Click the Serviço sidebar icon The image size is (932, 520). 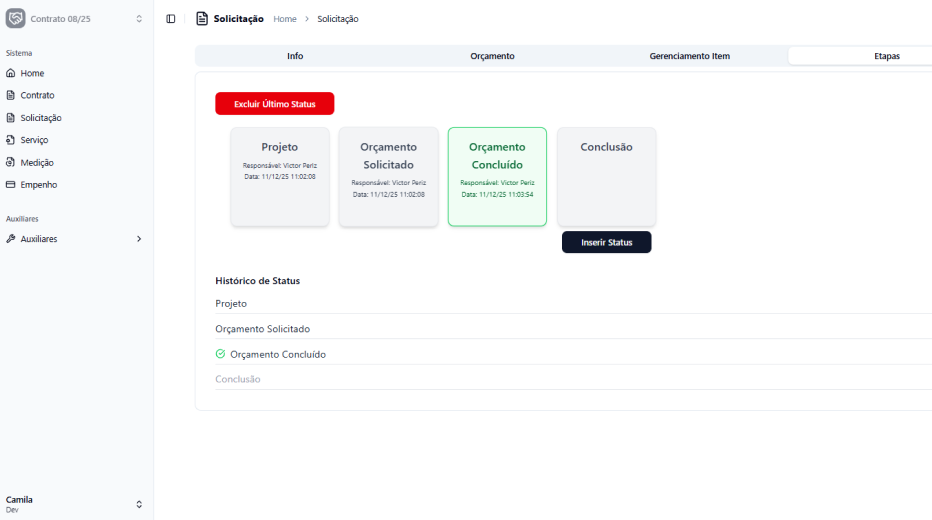pos(11,140)
